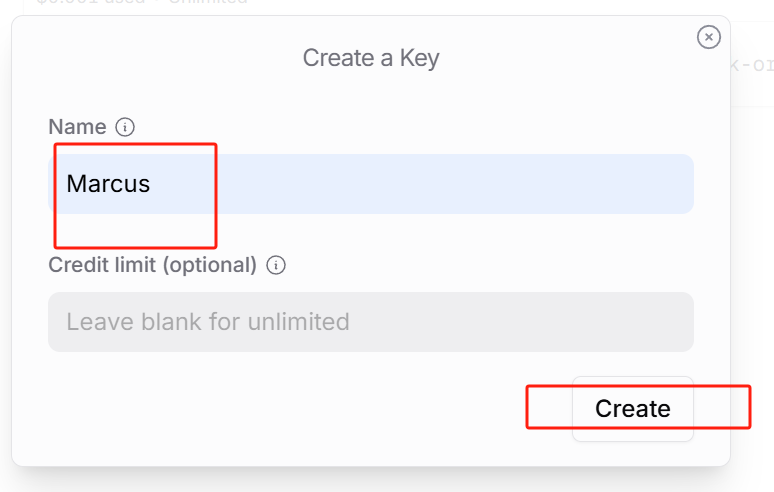The width and height of the screenshot is (774, 492).
Task: Focus the Name input field
Action: (400, 184)
